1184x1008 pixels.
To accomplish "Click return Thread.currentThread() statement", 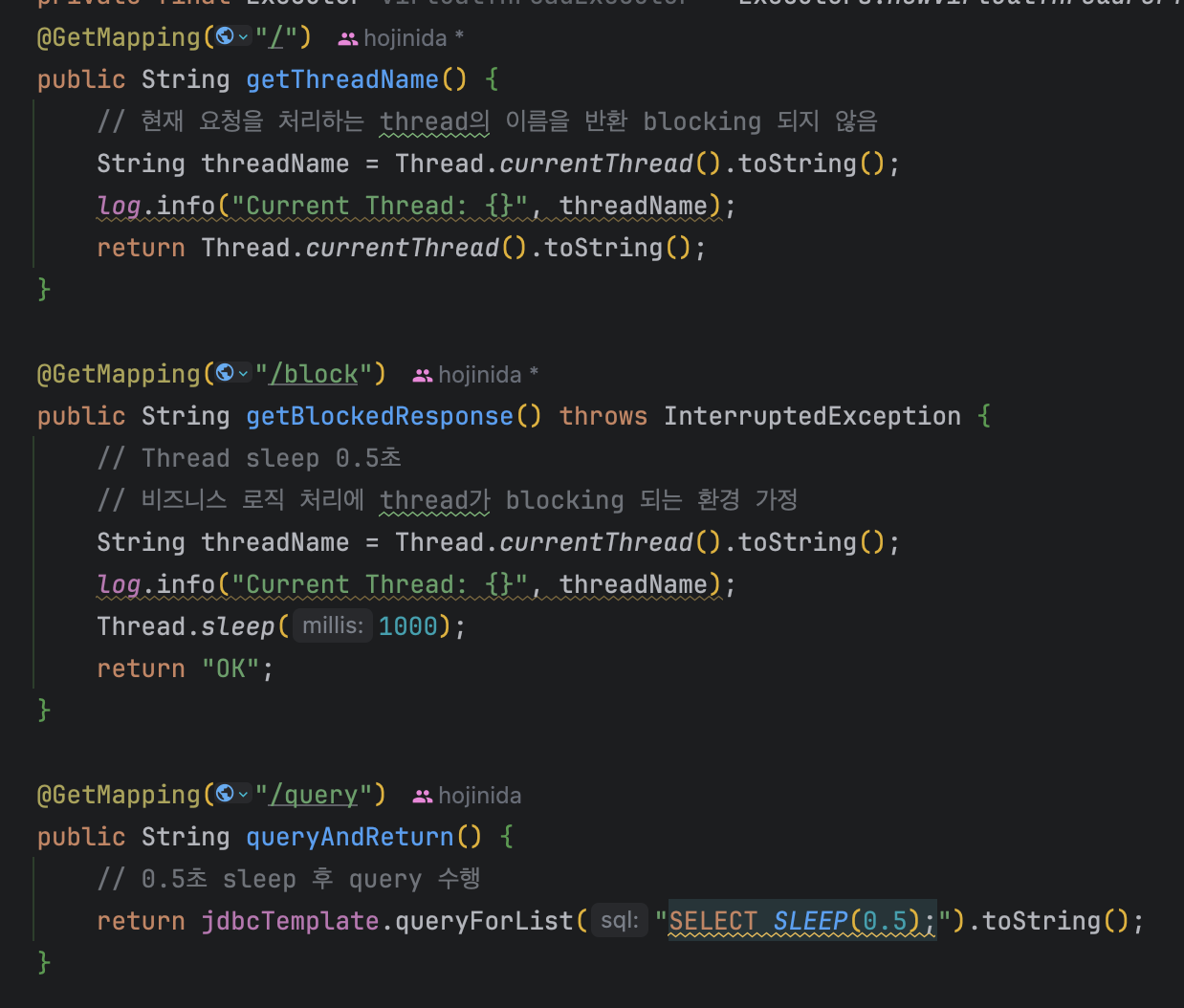I will 401,248.
